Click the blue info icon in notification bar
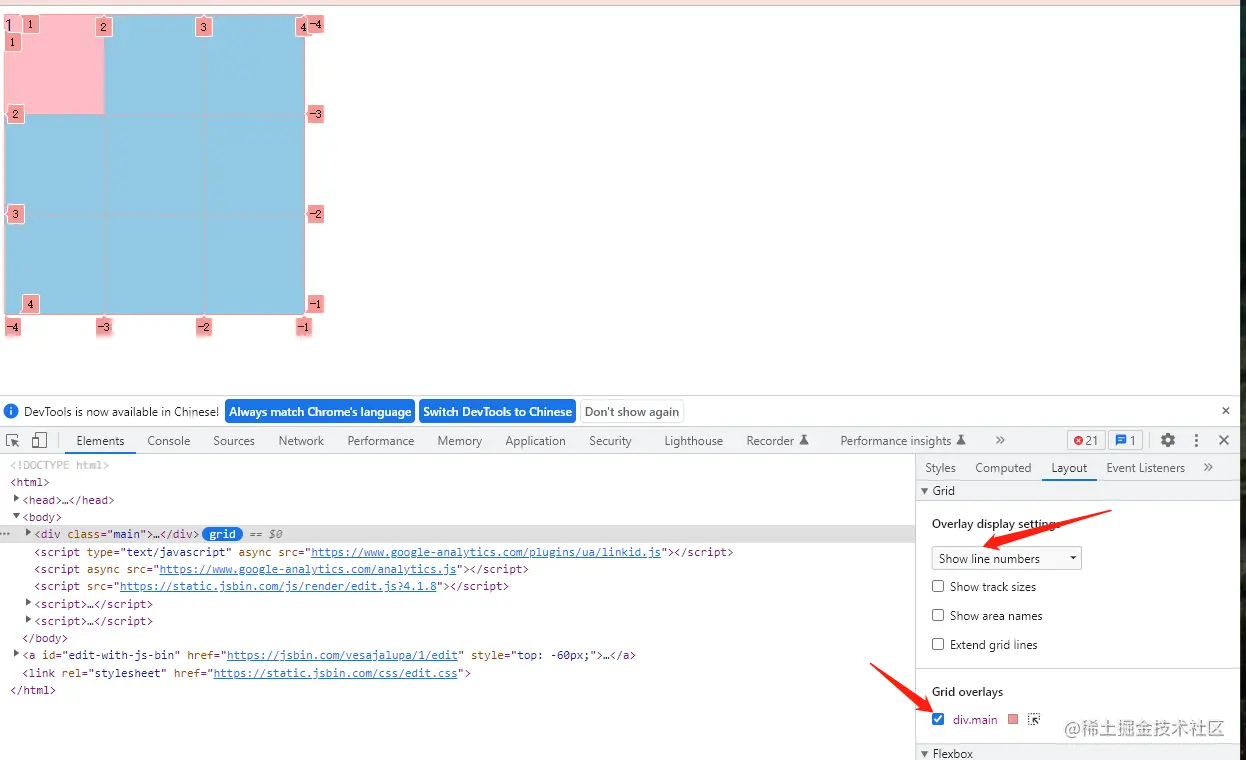The image size is (1246, 760). tap(11, 411)
